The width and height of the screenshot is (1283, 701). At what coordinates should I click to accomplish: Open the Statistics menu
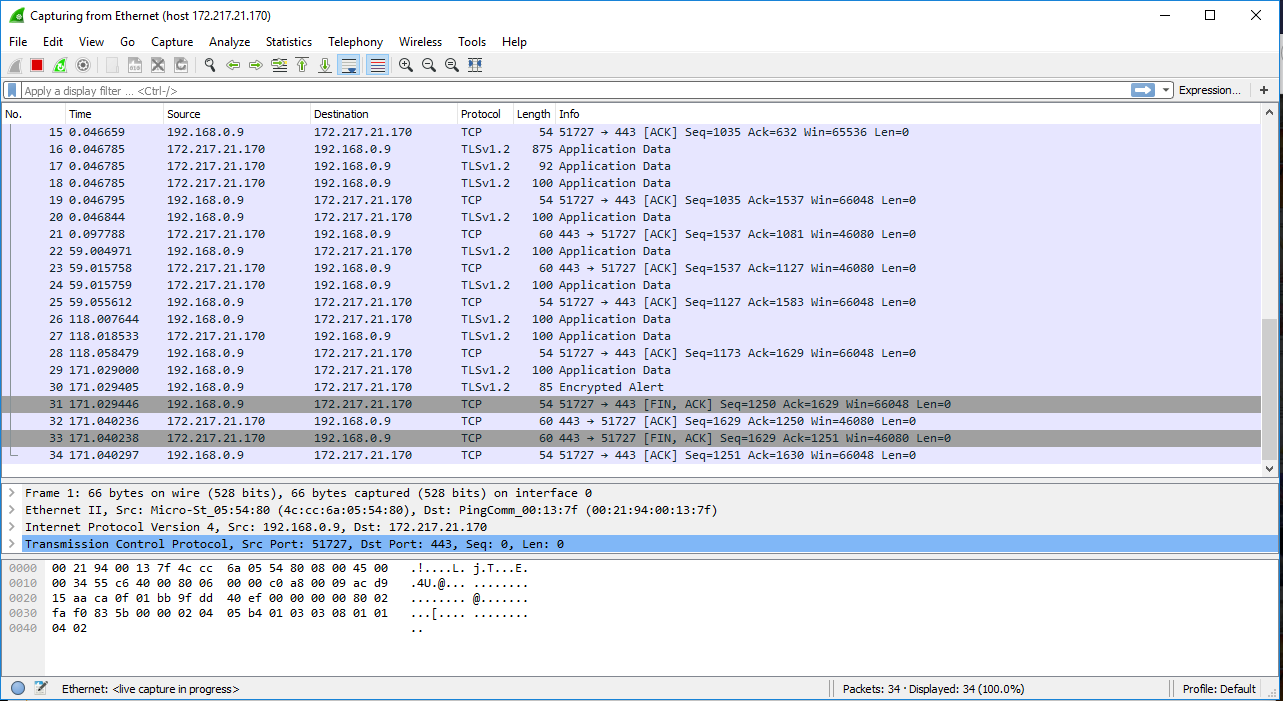(289, 42)
